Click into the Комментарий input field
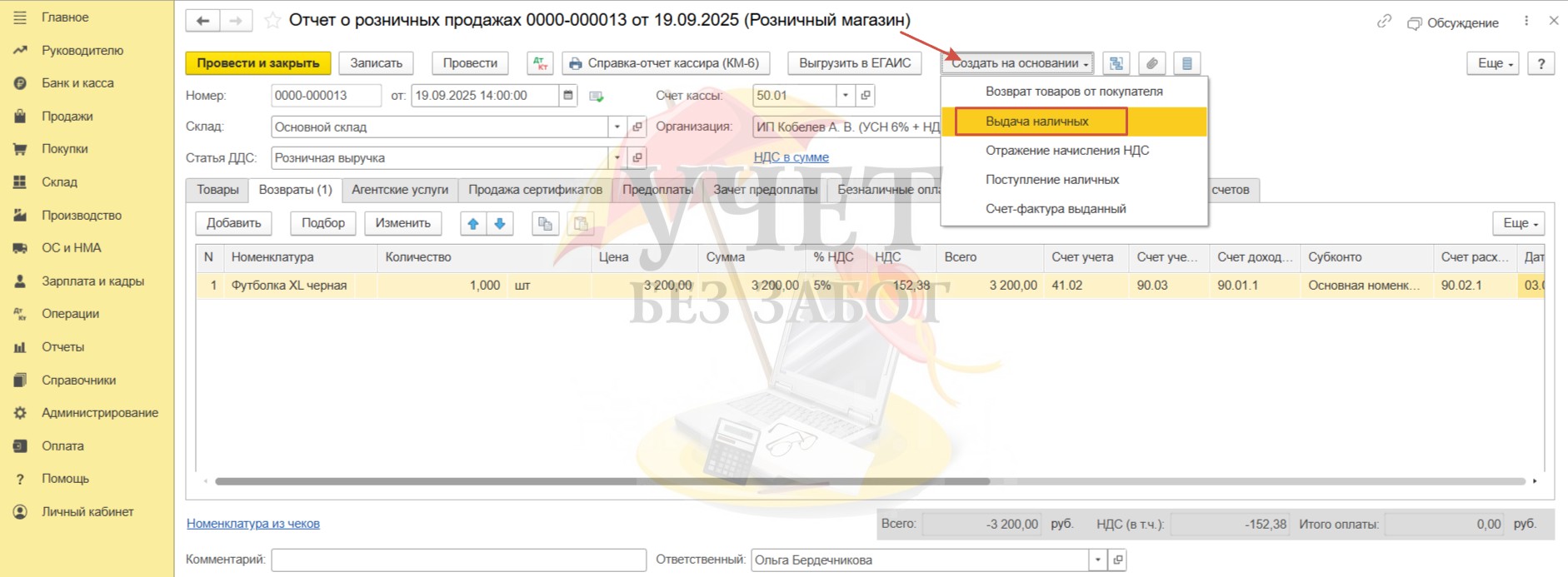 click(458, 560)
